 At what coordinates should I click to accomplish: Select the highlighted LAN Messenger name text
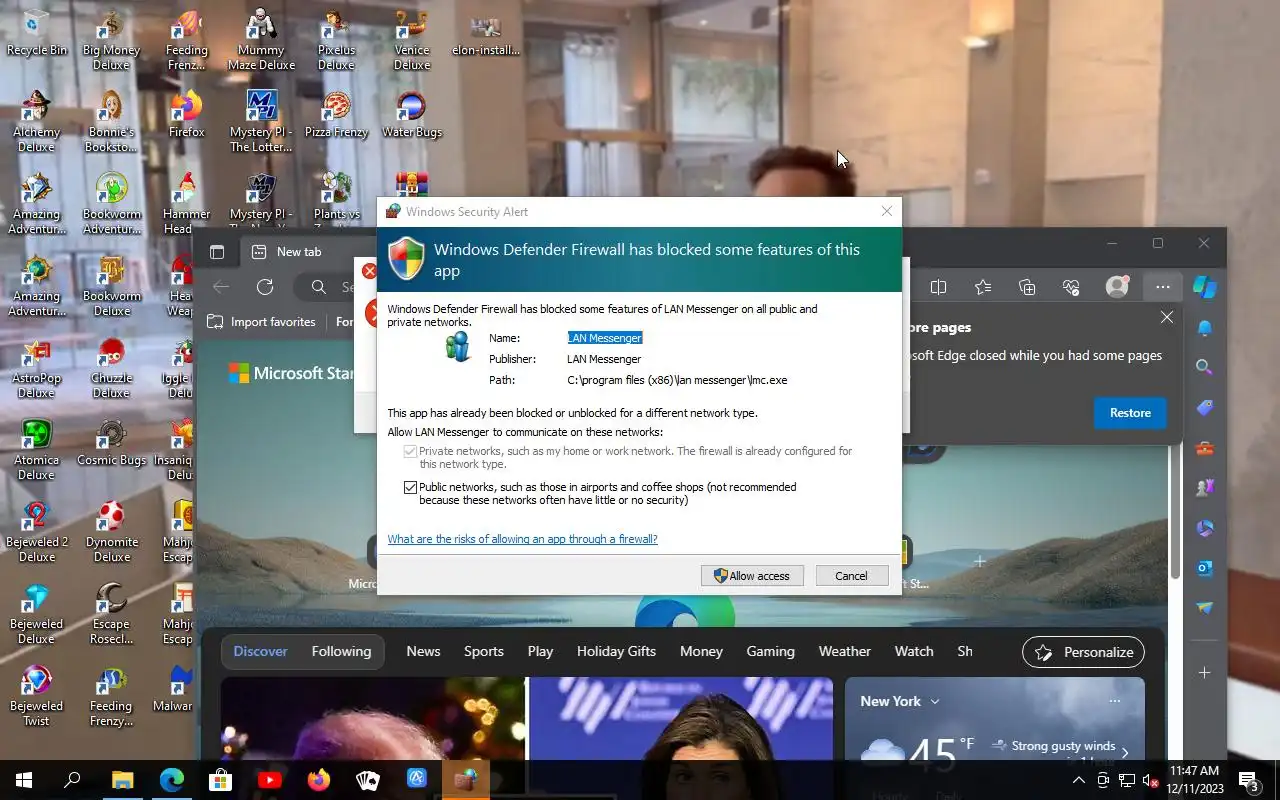coord(604,338)
